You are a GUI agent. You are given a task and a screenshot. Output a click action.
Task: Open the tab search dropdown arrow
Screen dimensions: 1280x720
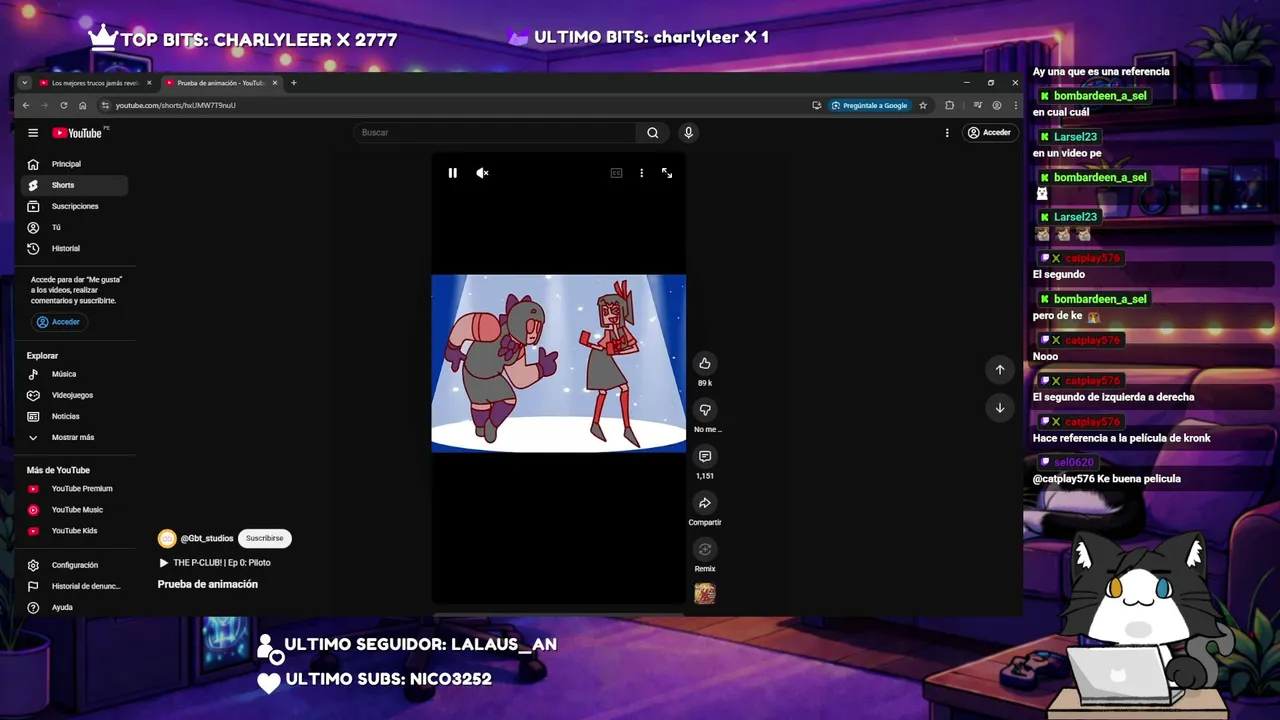tap(24, 83)
